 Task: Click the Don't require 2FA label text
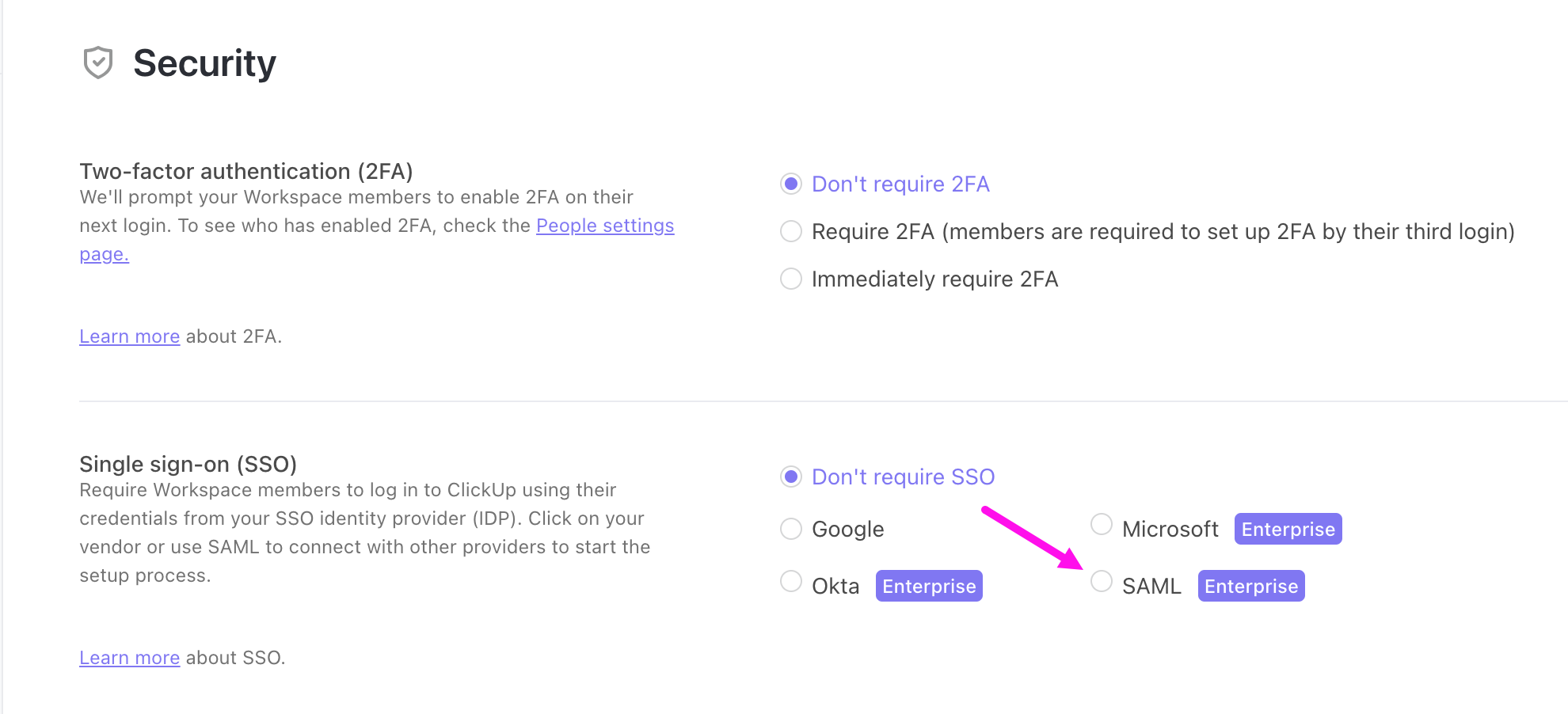tap(900, 184)
